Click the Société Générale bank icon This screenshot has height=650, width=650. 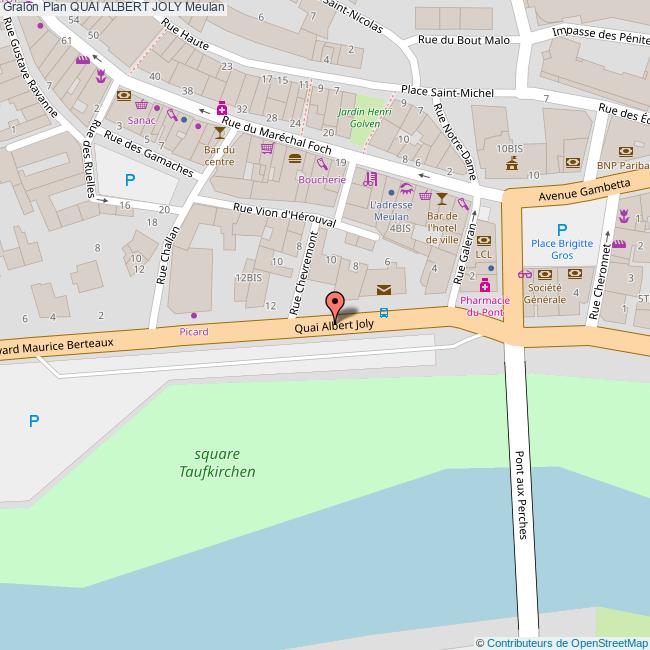click(545, 274)
